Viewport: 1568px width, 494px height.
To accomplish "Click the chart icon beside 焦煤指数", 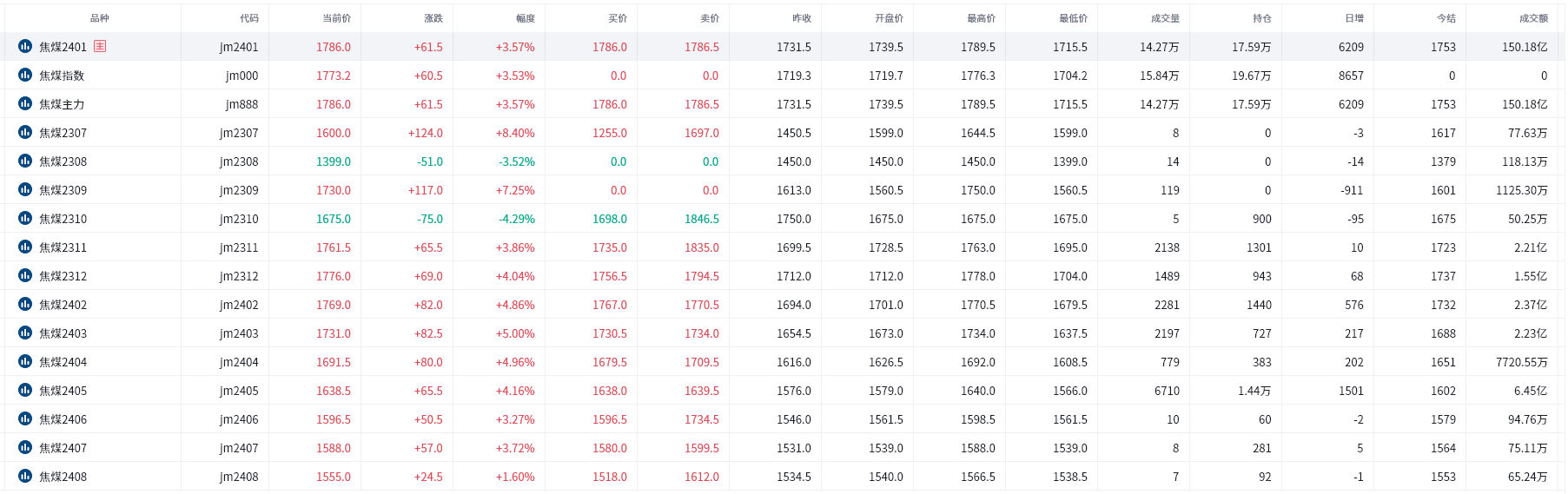I will pos(25,75).
